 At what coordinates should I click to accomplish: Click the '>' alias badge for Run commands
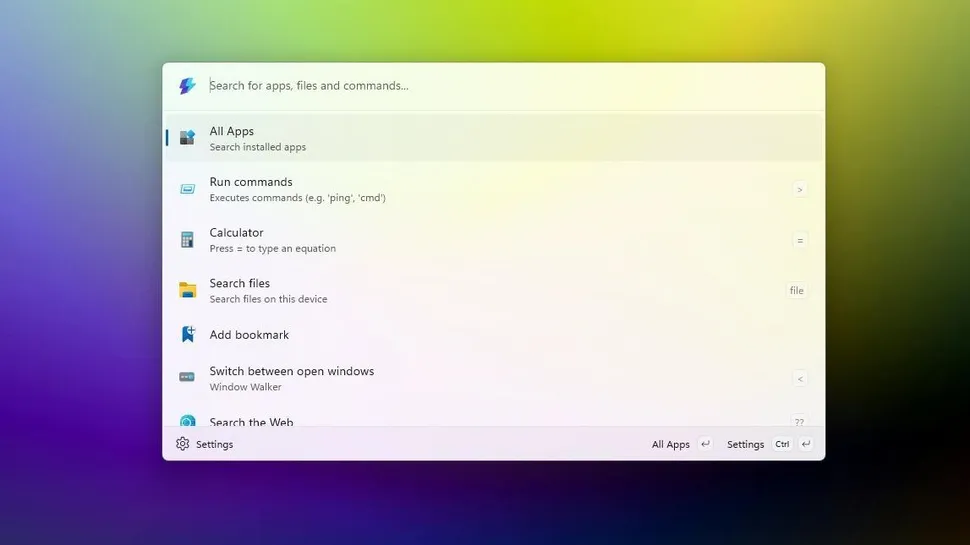pos(799,189)
